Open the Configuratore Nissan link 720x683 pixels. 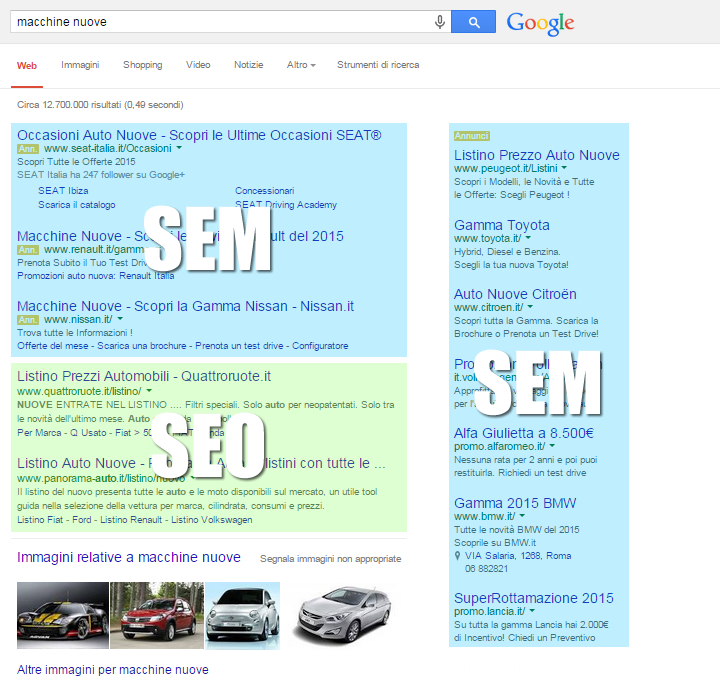pos(320,345)
